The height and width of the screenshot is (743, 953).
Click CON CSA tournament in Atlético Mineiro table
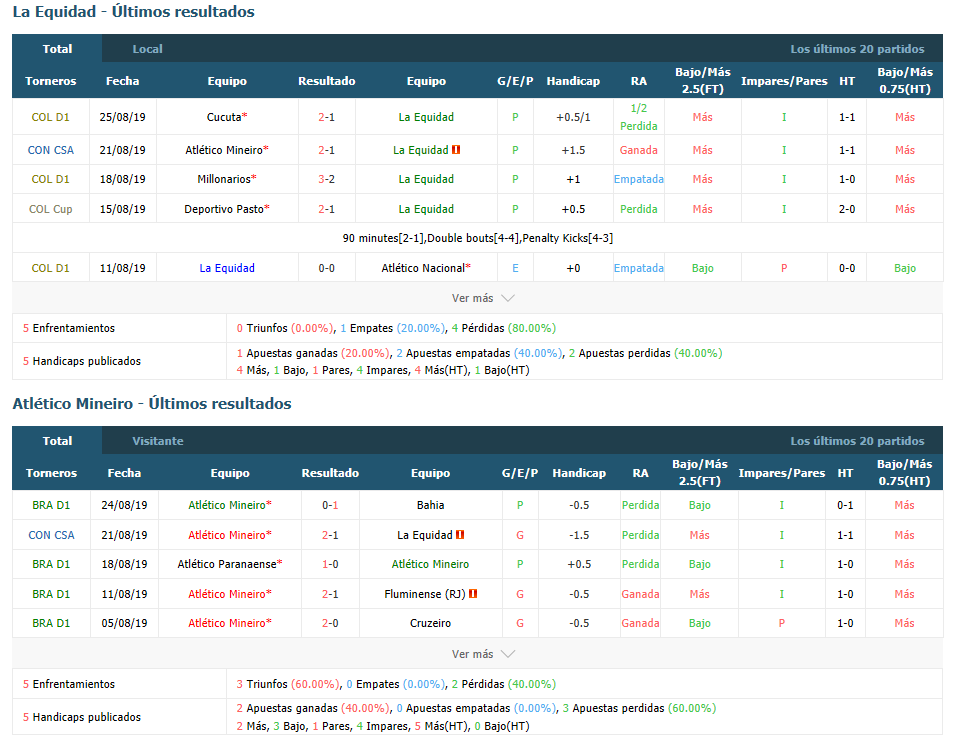coord(51,534)
